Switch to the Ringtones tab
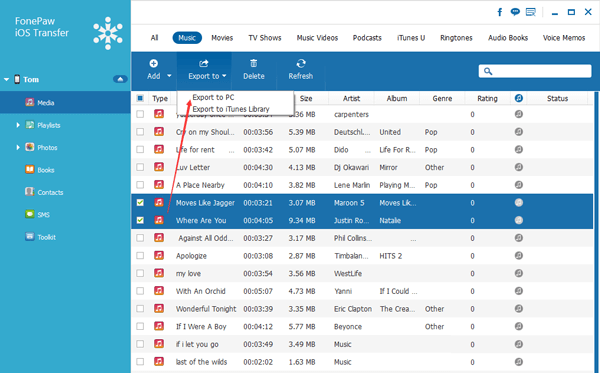Screen dimensions: 600x373 [456, 37]
